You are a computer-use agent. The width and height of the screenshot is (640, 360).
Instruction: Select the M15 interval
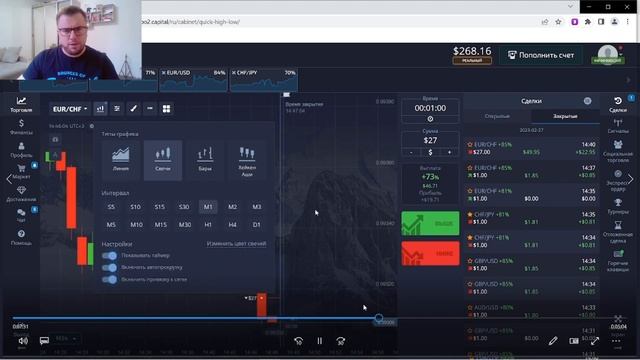(x=160, y=224)
